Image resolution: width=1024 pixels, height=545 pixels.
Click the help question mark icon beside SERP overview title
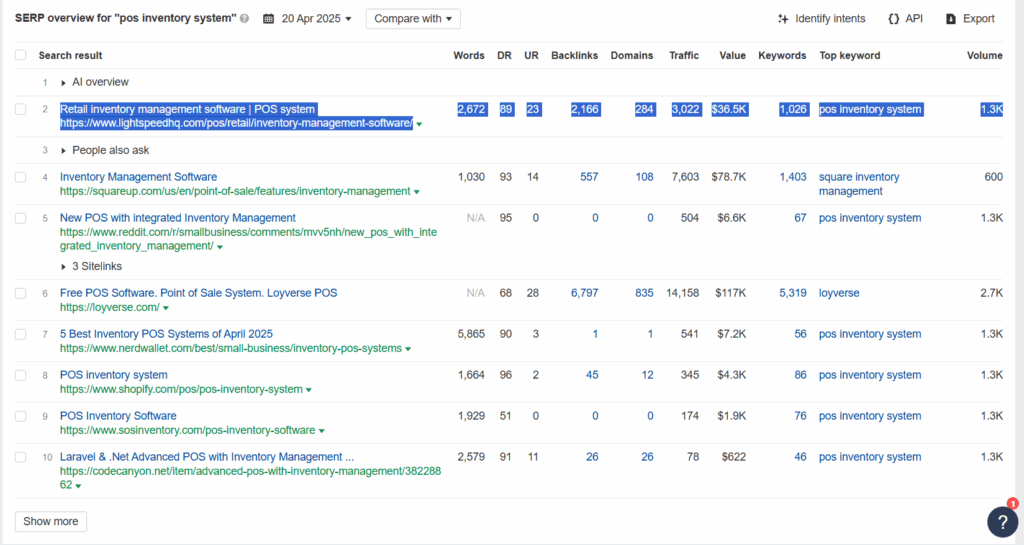[244, 19]
